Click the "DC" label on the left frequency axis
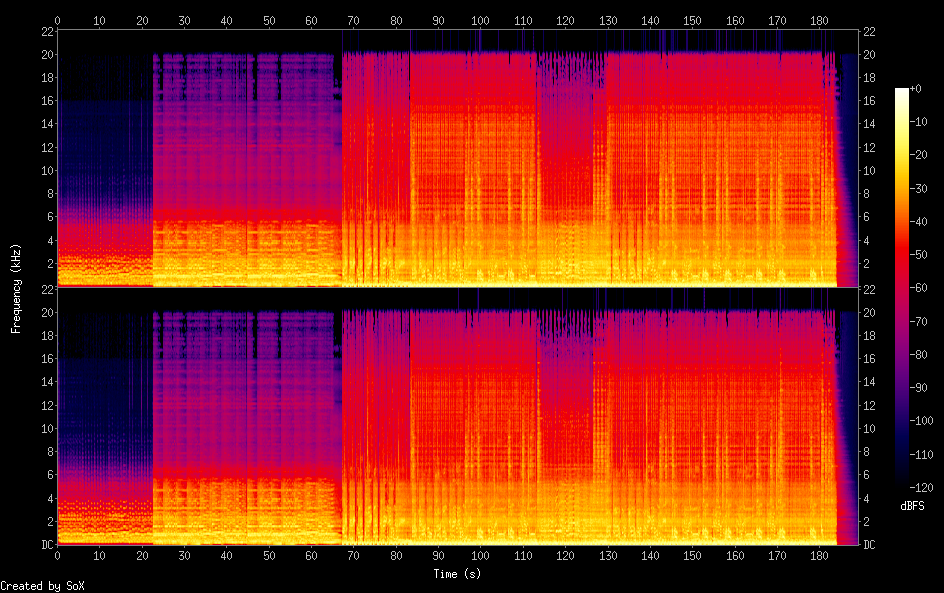 [x=45, y=544]
